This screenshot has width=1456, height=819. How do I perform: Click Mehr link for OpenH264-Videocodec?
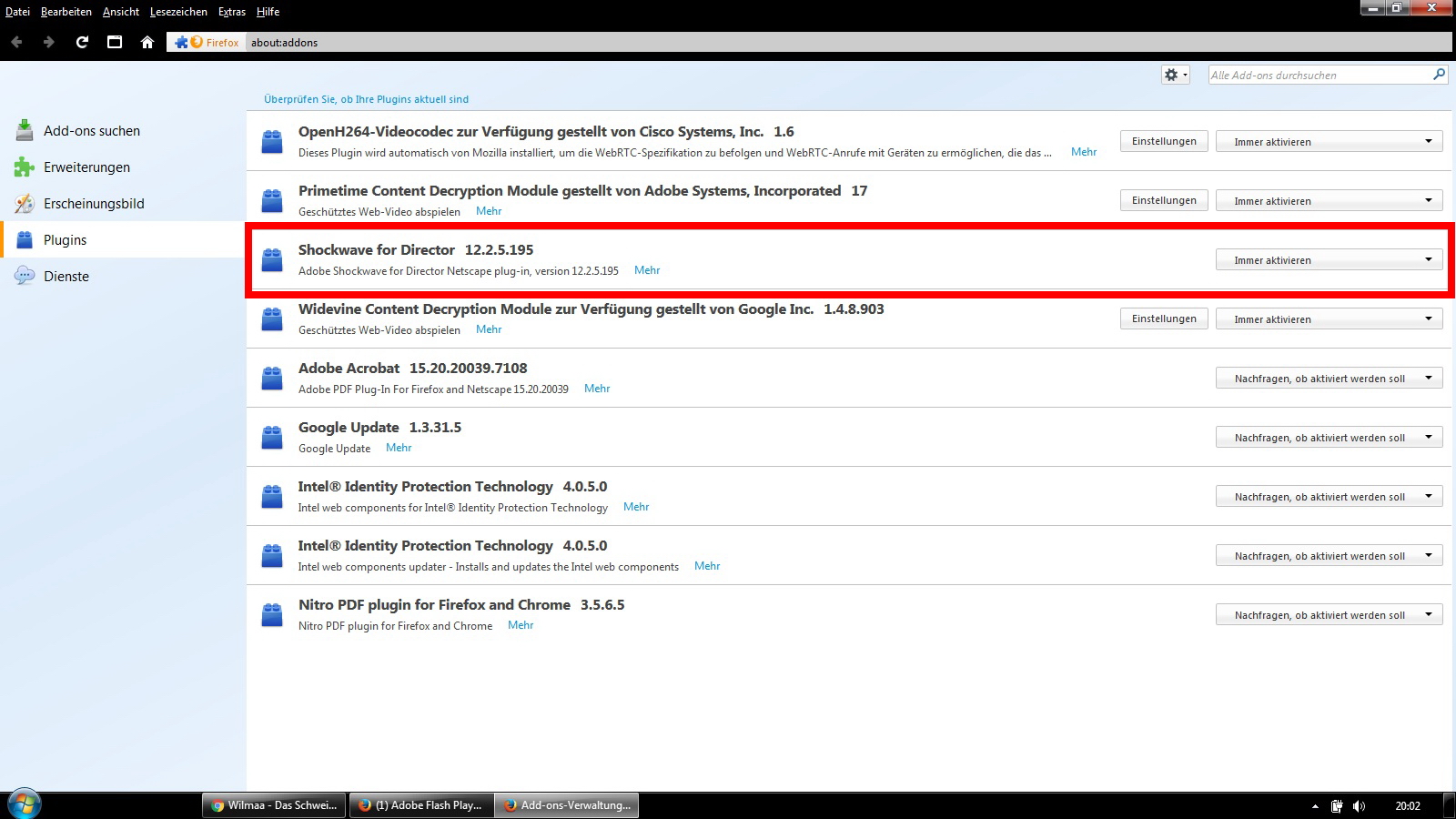tap(1084, 152)
